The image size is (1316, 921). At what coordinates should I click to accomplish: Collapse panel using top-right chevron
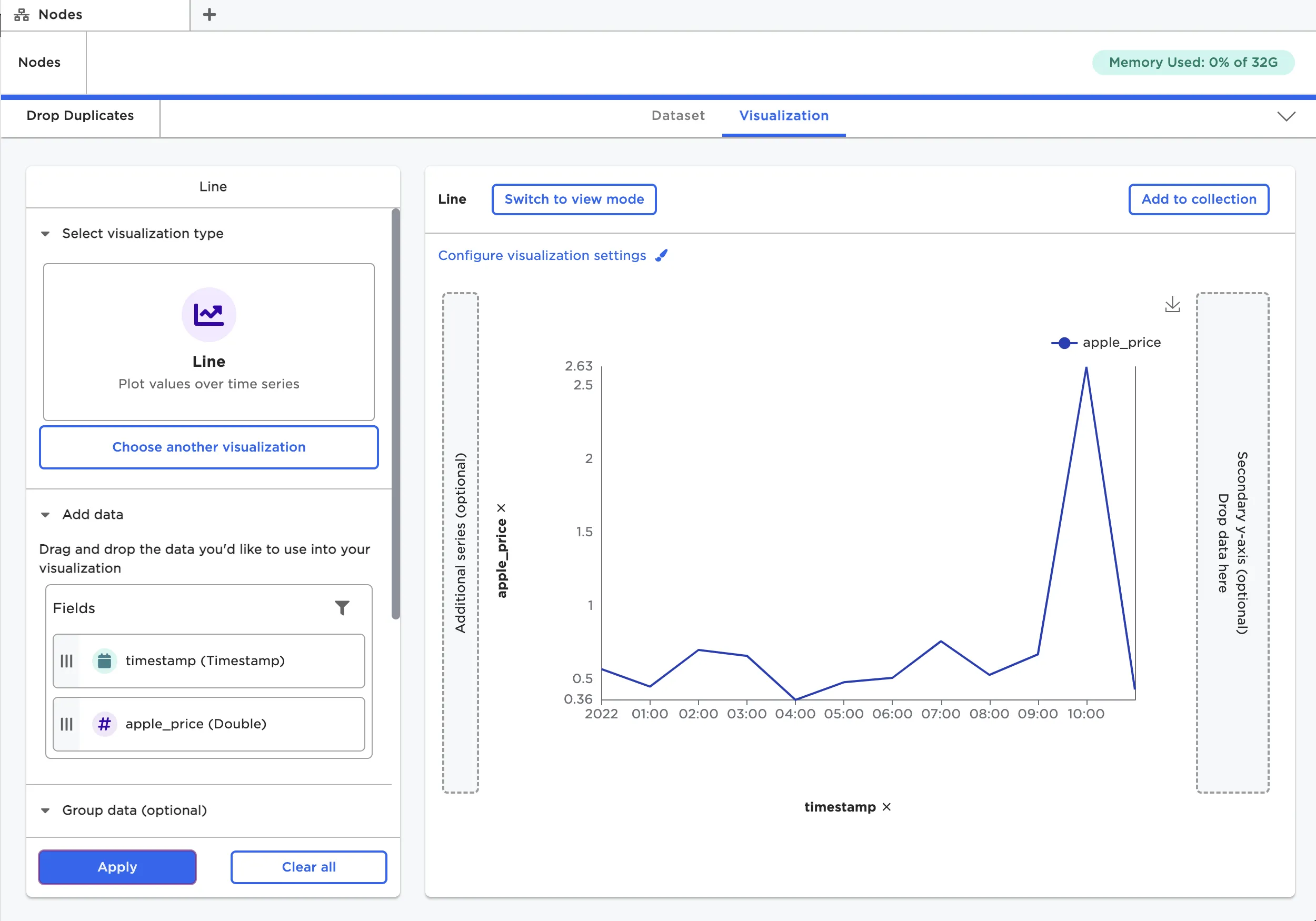tap(1286, 116)
